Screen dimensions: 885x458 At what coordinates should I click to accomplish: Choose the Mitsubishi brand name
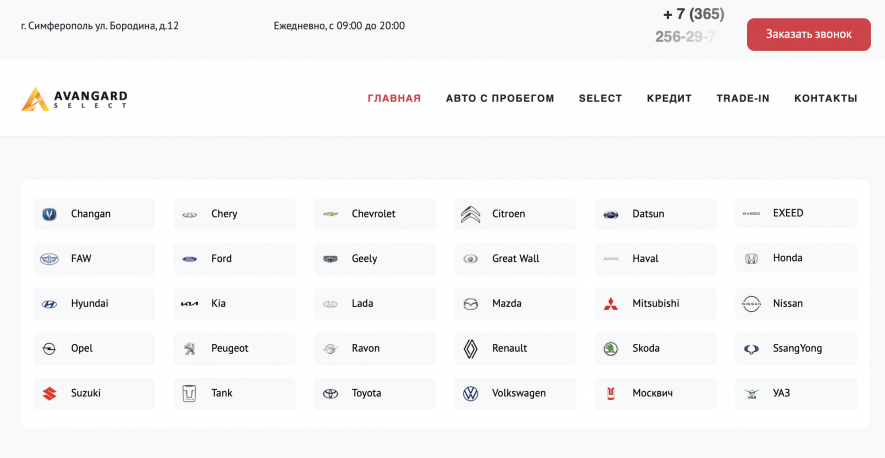(x=656, y=303)
